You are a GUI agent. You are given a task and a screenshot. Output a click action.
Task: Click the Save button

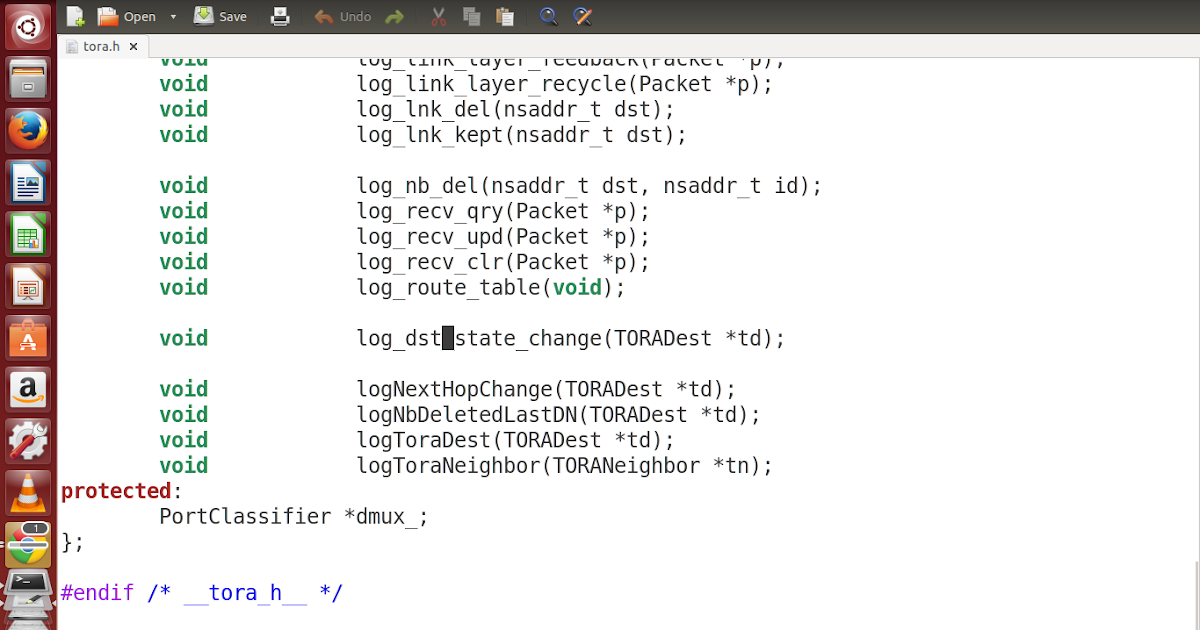(x=220, y=16)
